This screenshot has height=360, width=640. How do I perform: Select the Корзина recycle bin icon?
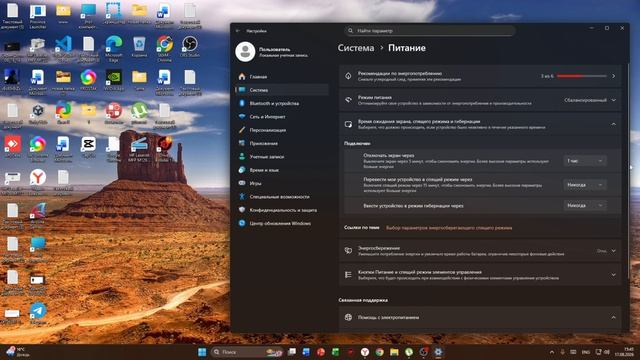click(x=139, y=47)
